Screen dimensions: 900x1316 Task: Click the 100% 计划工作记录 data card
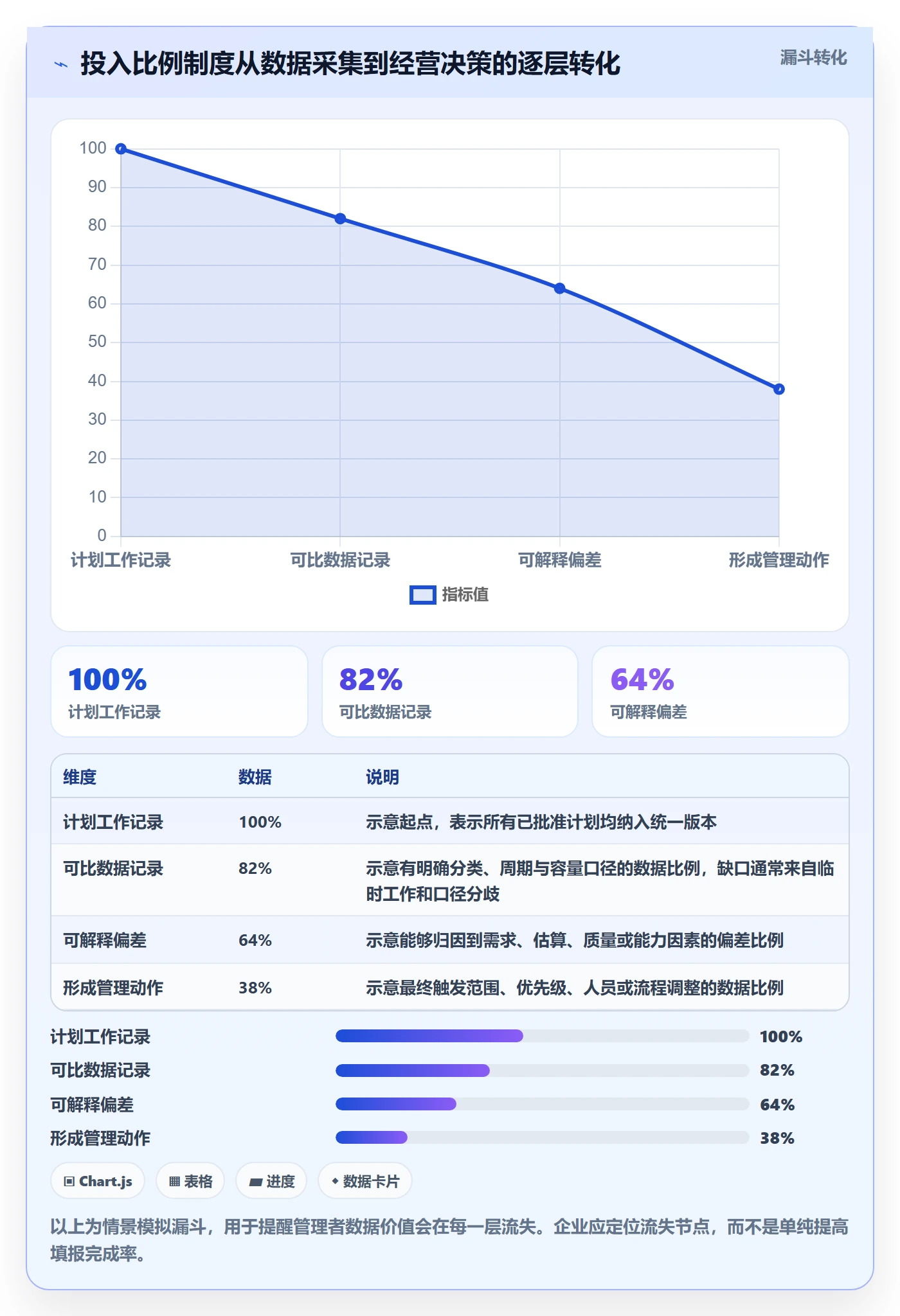click(179, 691)
